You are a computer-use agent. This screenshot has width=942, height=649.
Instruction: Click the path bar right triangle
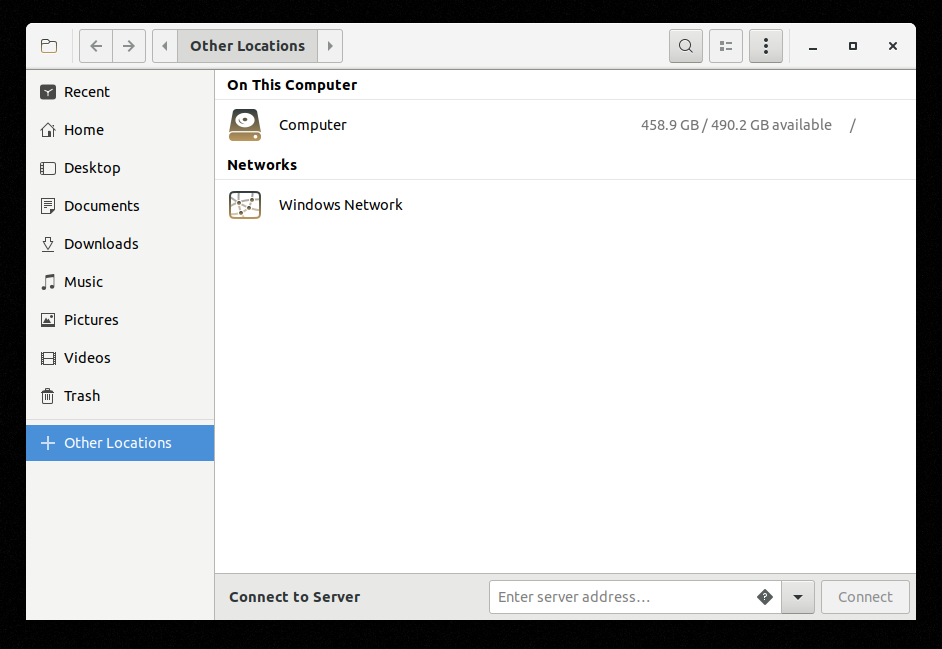pyautogui.click(x=330, y=46)
